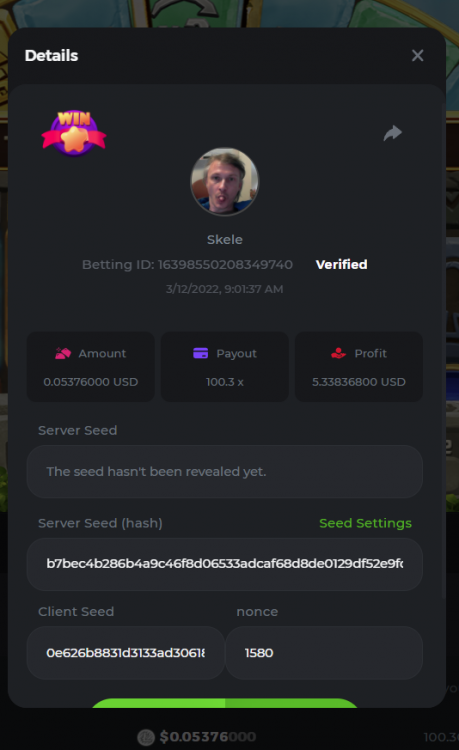Click the share arrow icon
Viewport: 459px width, 750px height.
(x=393, y=133)
